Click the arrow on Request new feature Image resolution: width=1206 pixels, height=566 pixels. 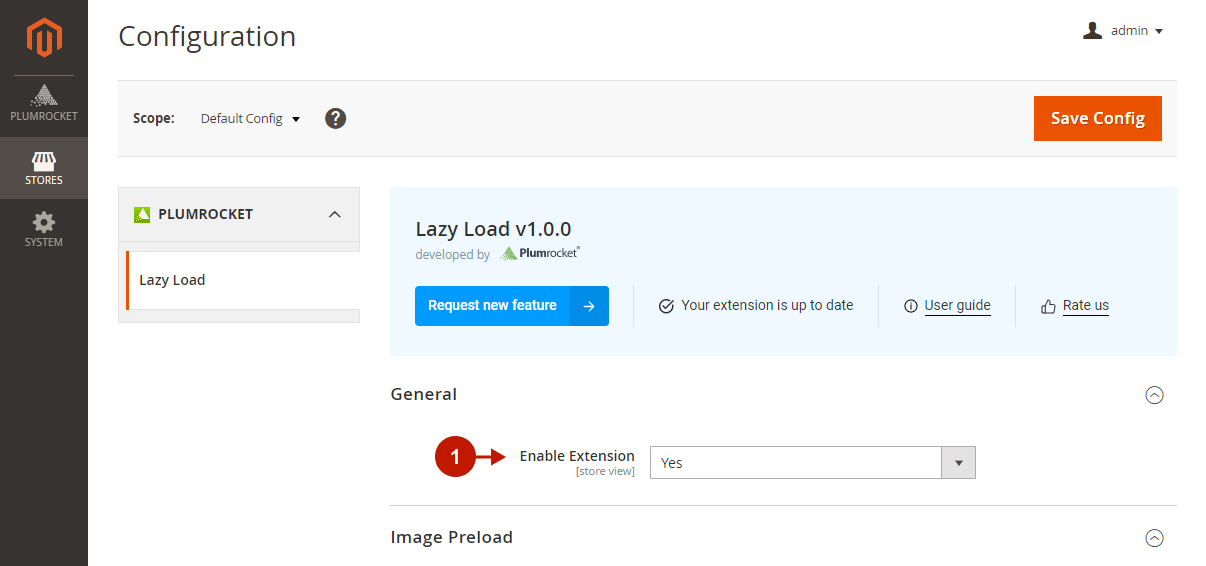(x=589, y=306)
